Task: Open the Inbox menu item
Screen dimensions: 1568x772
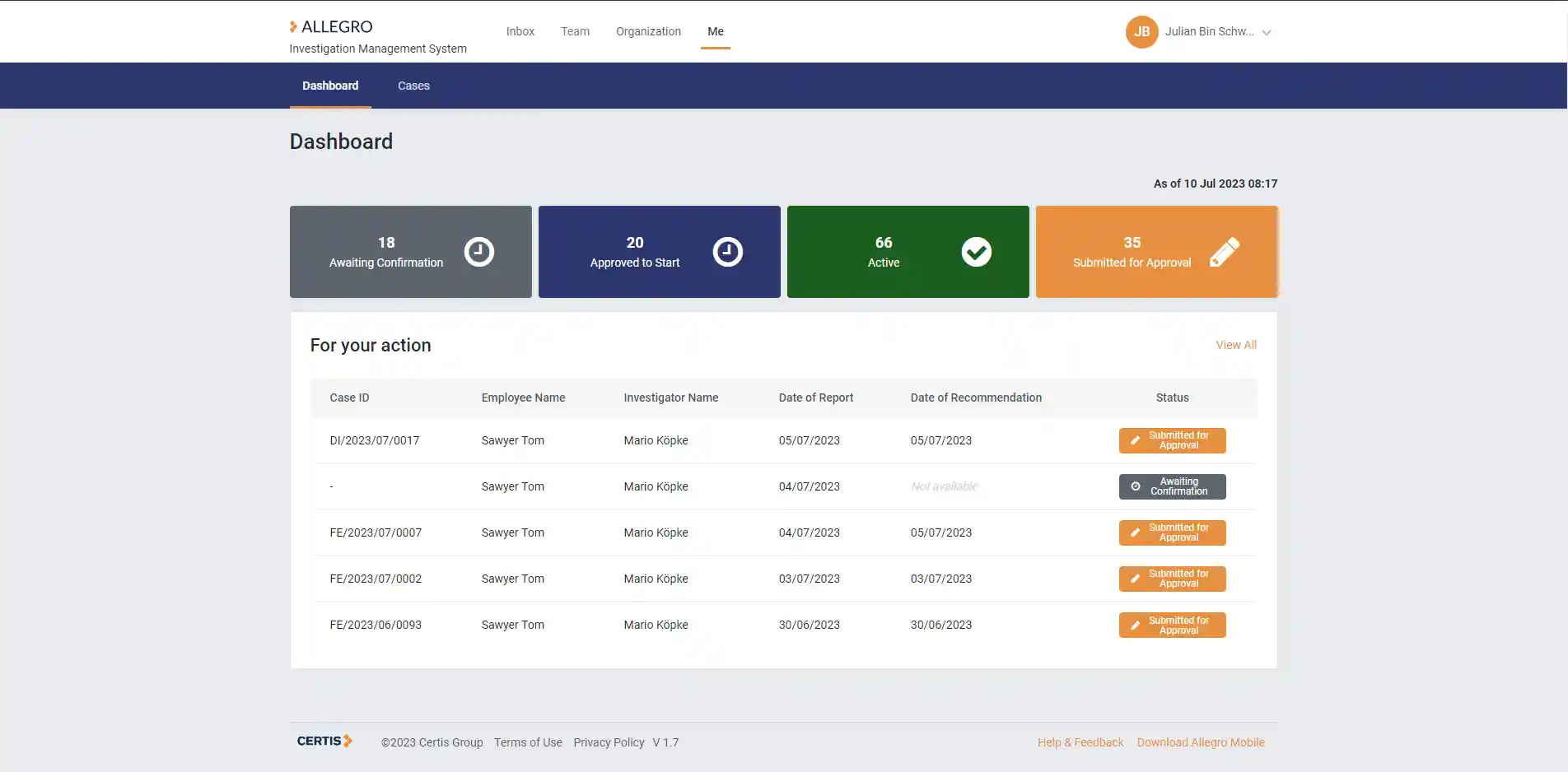Action: [x=520, y=31]
